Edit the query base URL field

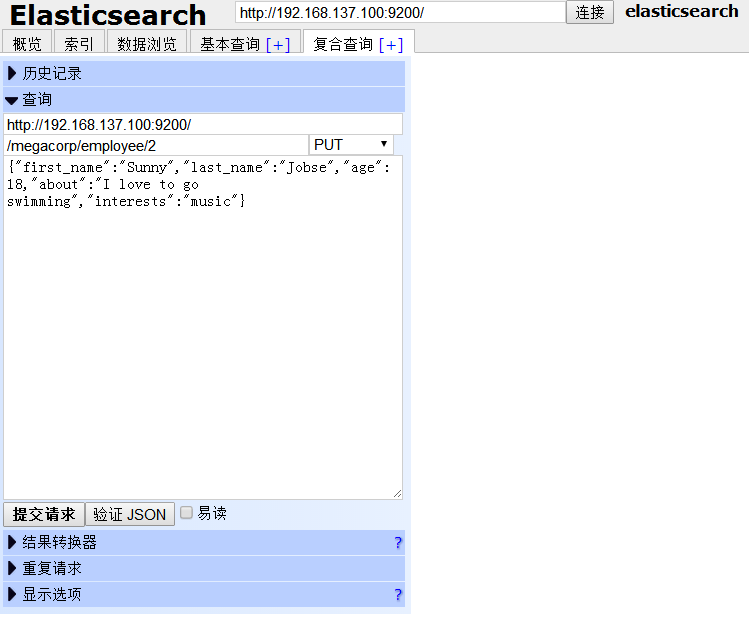pyautogui.click(x=203, y=125)
